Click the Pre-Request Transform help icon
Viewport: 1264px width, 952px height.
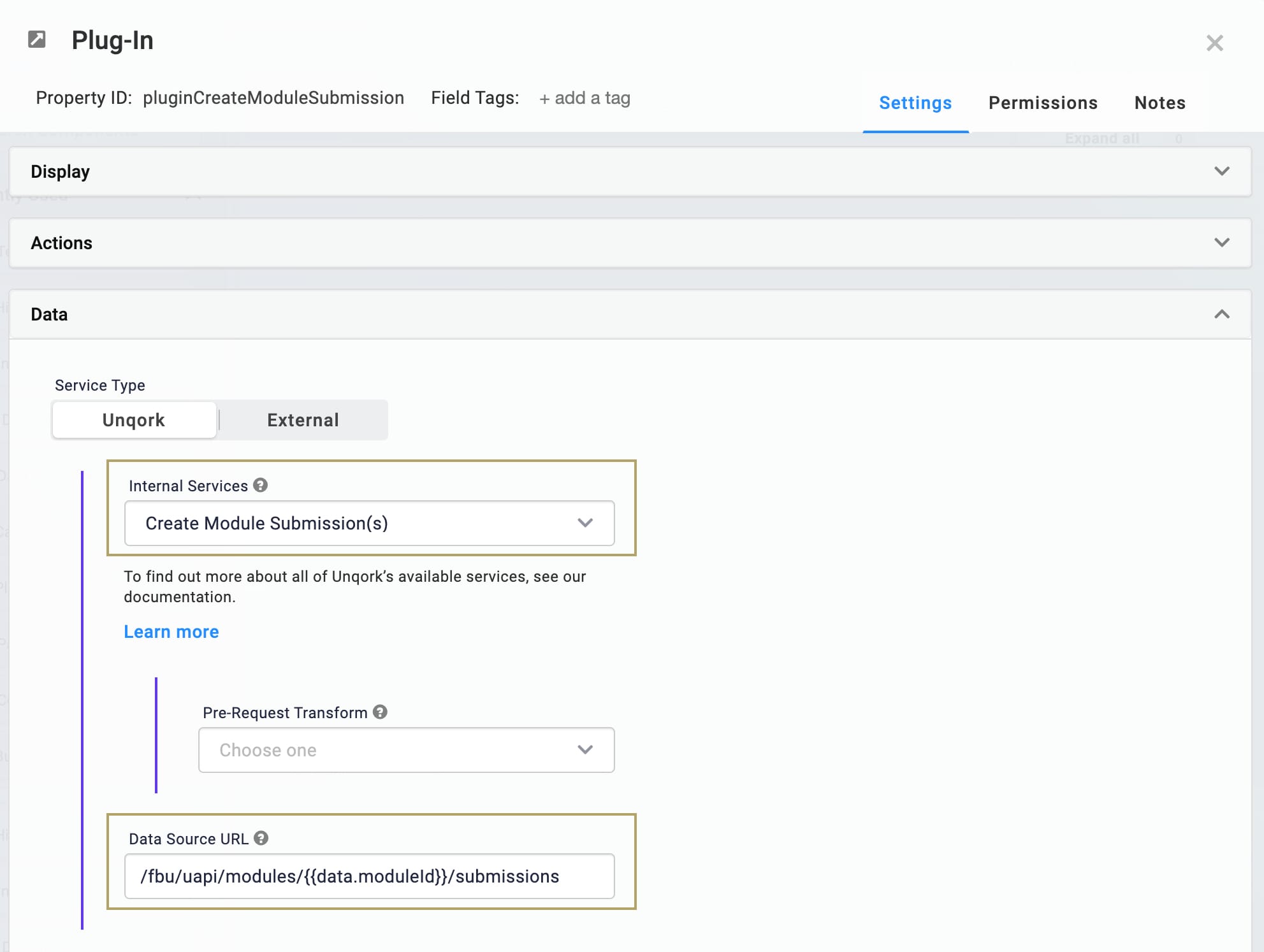[x=380, y=712]
